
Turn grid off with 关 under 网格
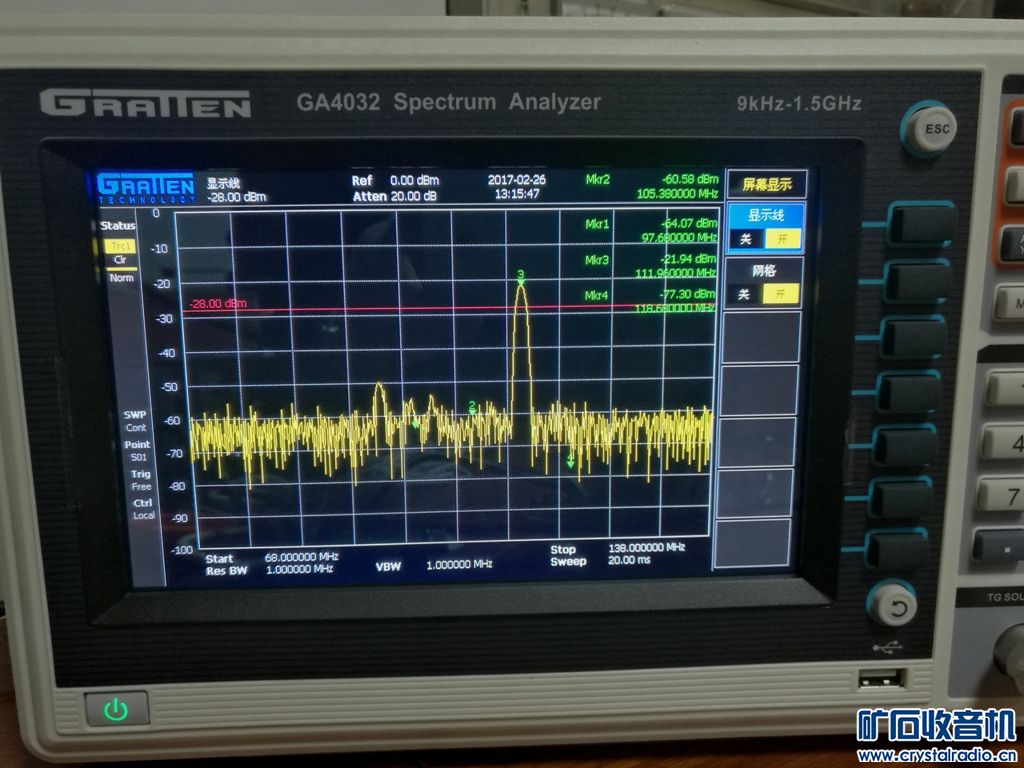click(744, 295)
